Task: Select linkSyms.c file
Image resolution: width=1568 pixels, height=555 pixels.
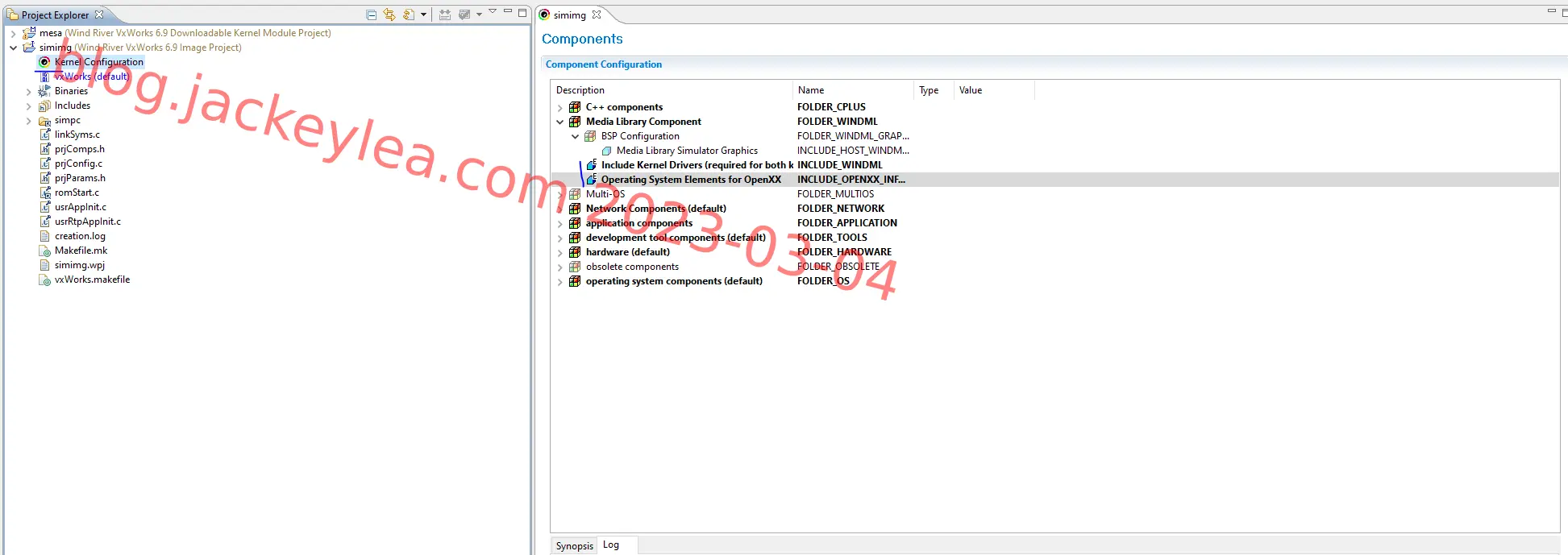Action: 77,135
